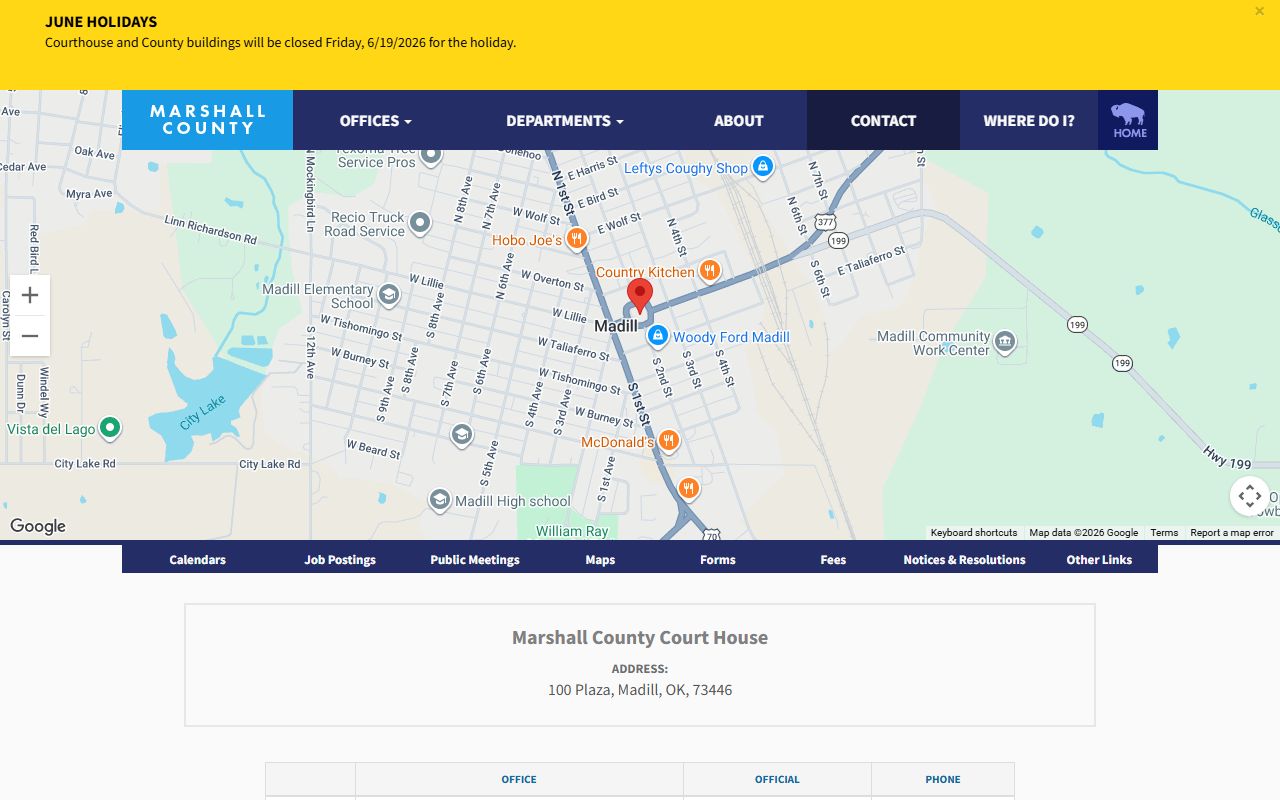The width and height of the screenshot is (1280, 800).
Task: Open the Contact menu item
Action: tap(883, 121)
